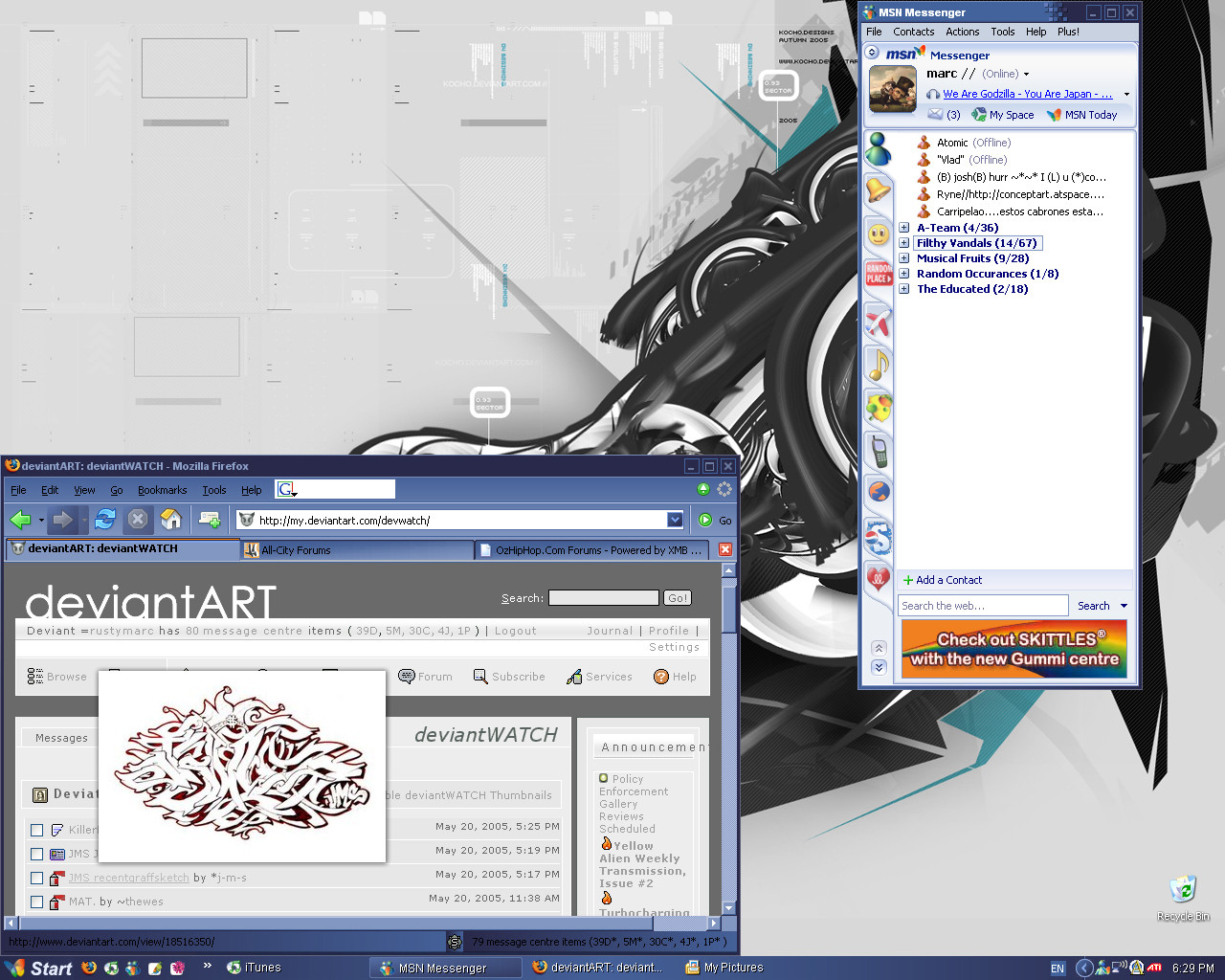Close the current Firefox tab with red X
This screenshot has width=1225, height=980.
pos(725,549)
